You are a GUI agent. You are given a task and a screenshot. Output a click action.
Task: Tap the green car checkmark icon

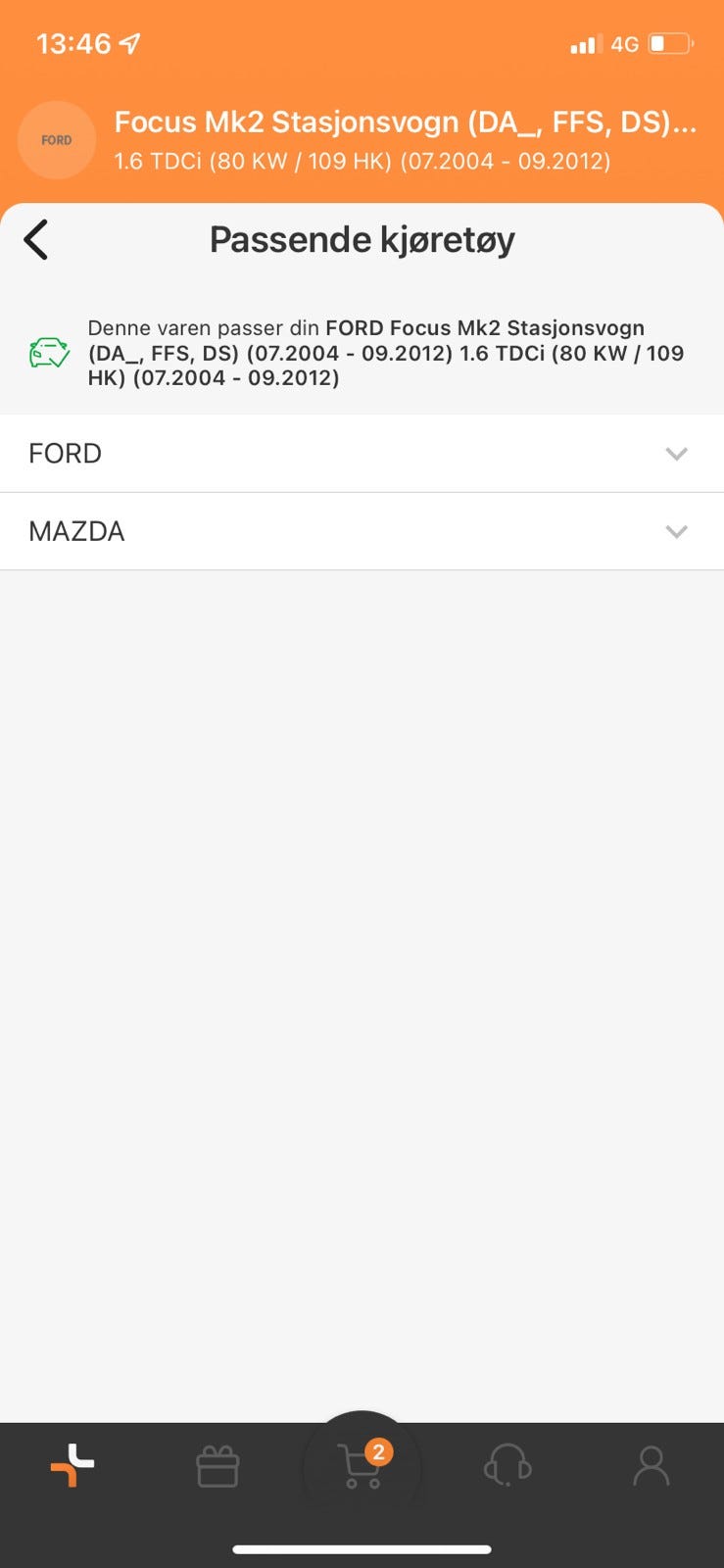click(x=49, y=353)
